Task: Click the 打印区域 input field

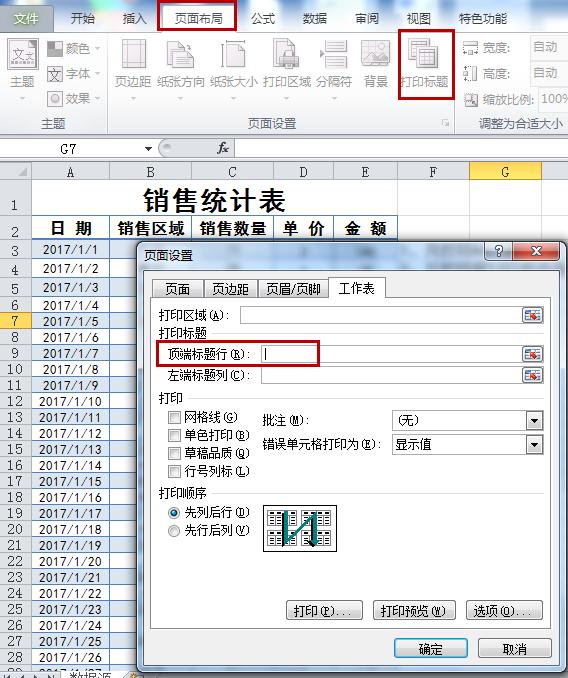Action: coord(381,315)
